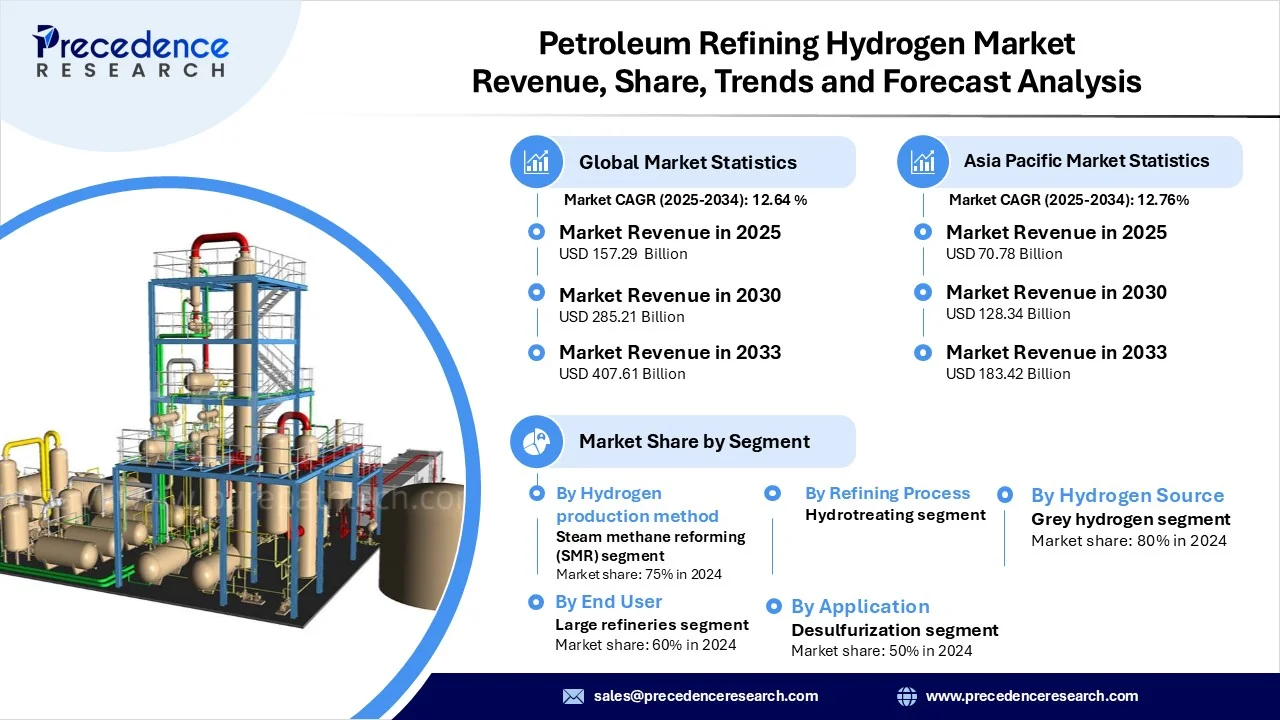Click the By End User bullet marker

(x=537, y=601)
